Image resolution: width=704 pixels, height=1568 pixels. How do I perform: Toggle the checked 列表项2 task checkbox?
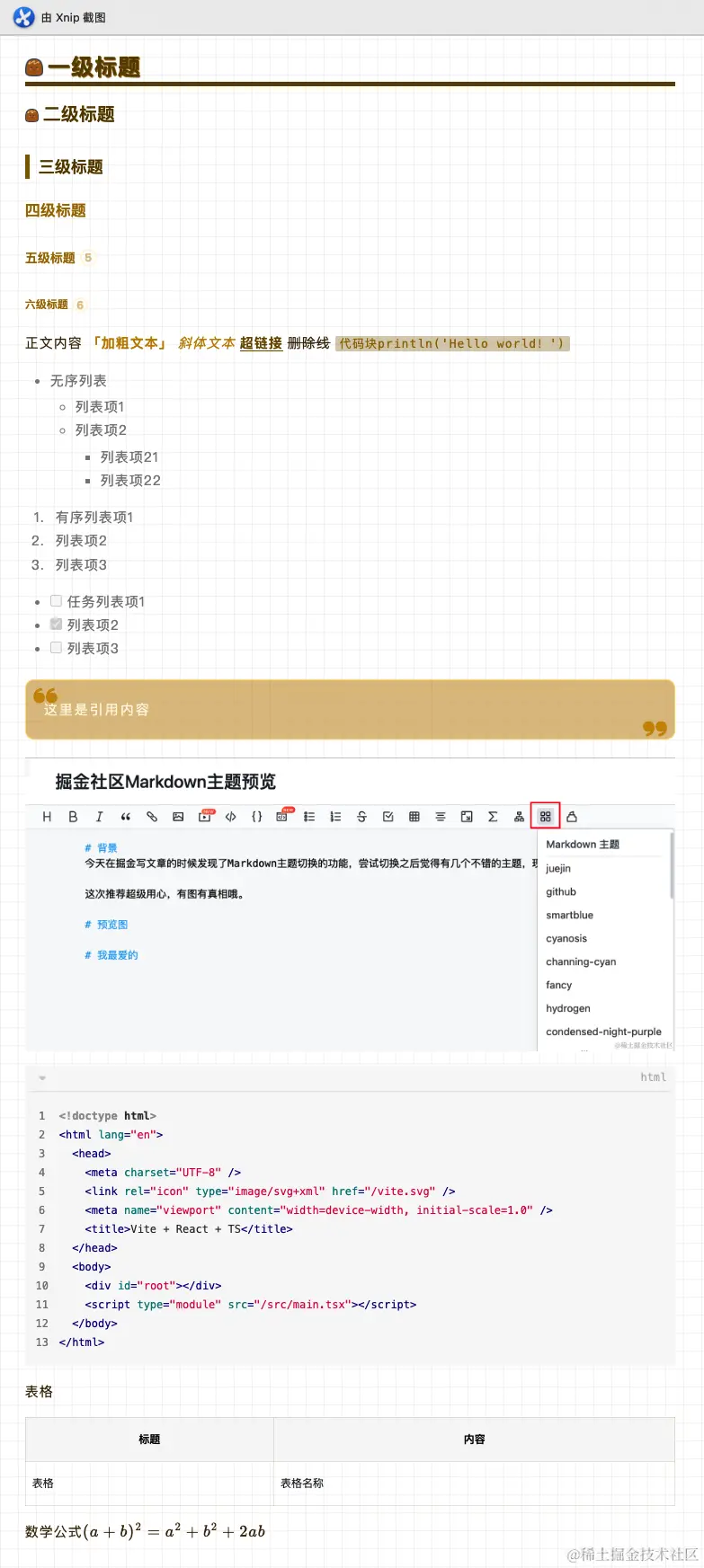[56, 624]
